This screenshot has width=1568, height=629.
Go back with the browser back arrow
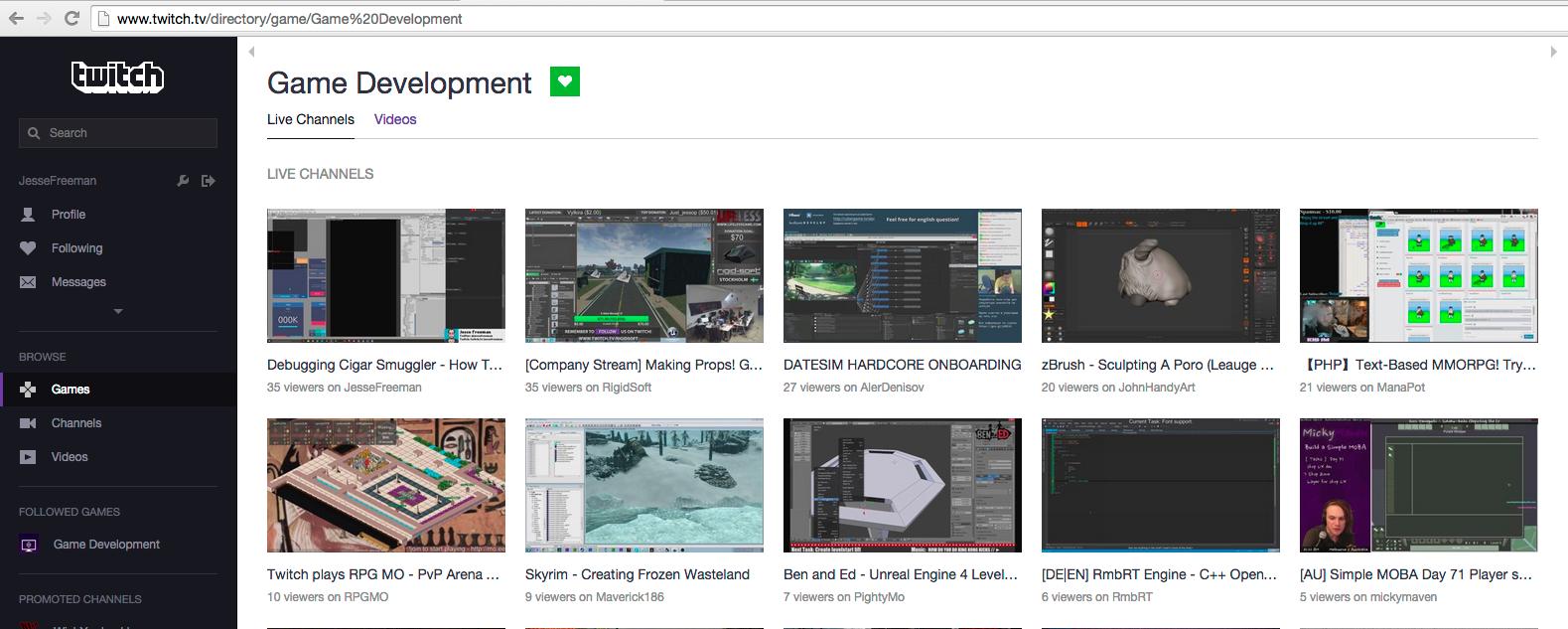[16, 18]
